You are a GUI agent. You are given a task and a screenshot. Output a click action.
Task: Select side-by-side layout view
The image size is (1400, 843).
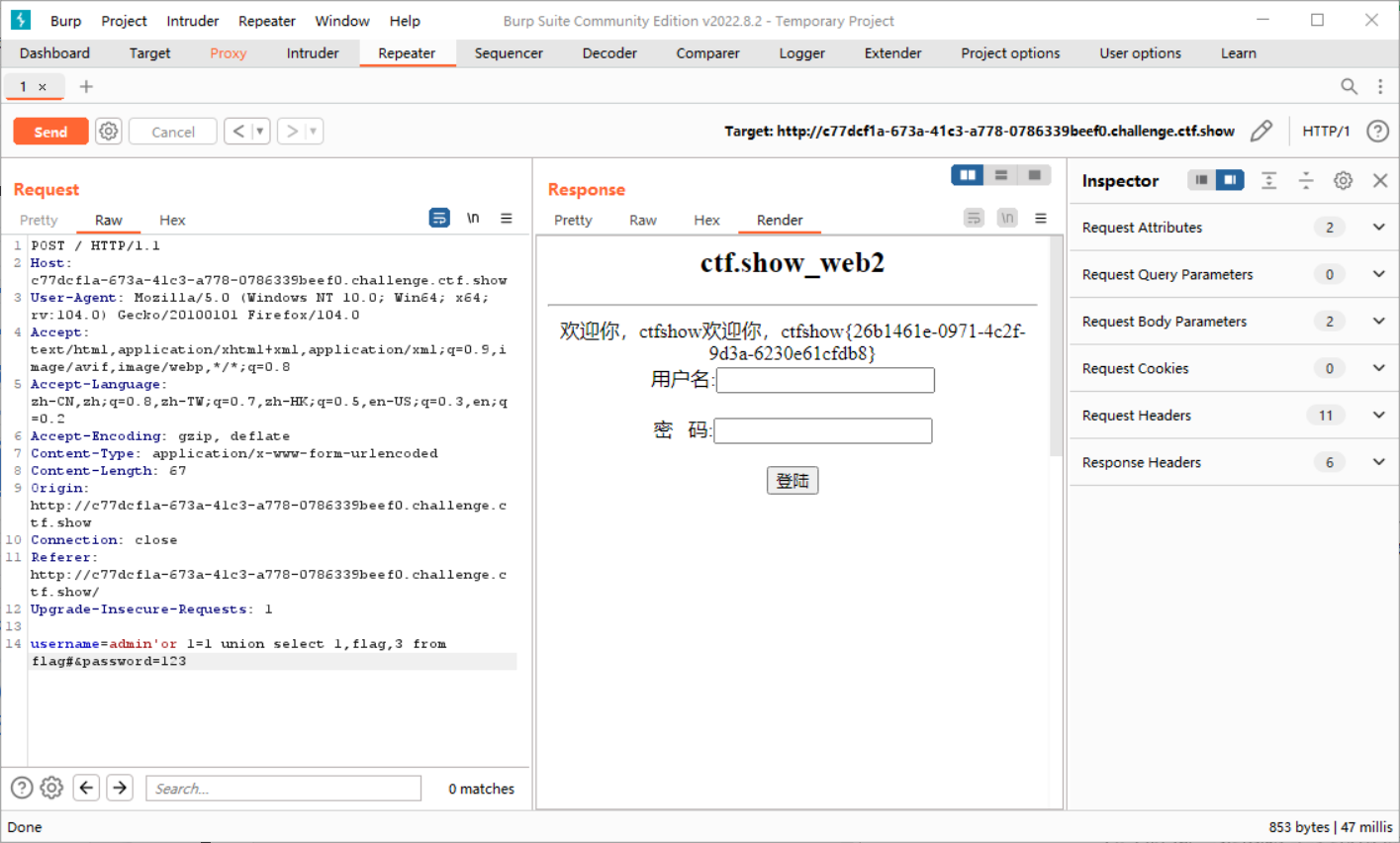tap(967, 175)
